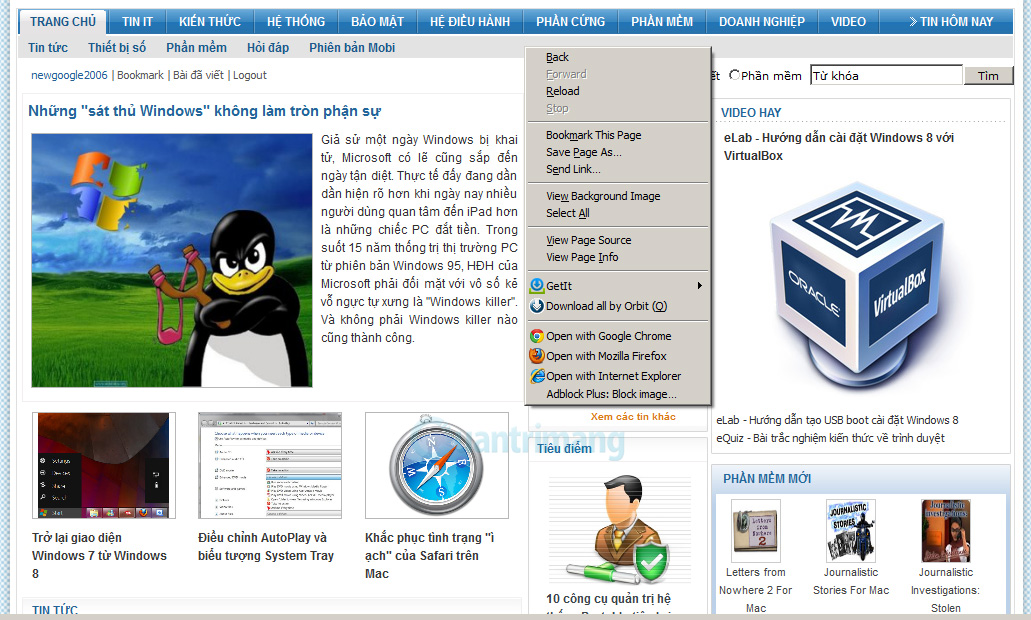Click the GetIt download icon in context menu
The height and width of the screenshot is (620, 1031).
pos(537,285)
